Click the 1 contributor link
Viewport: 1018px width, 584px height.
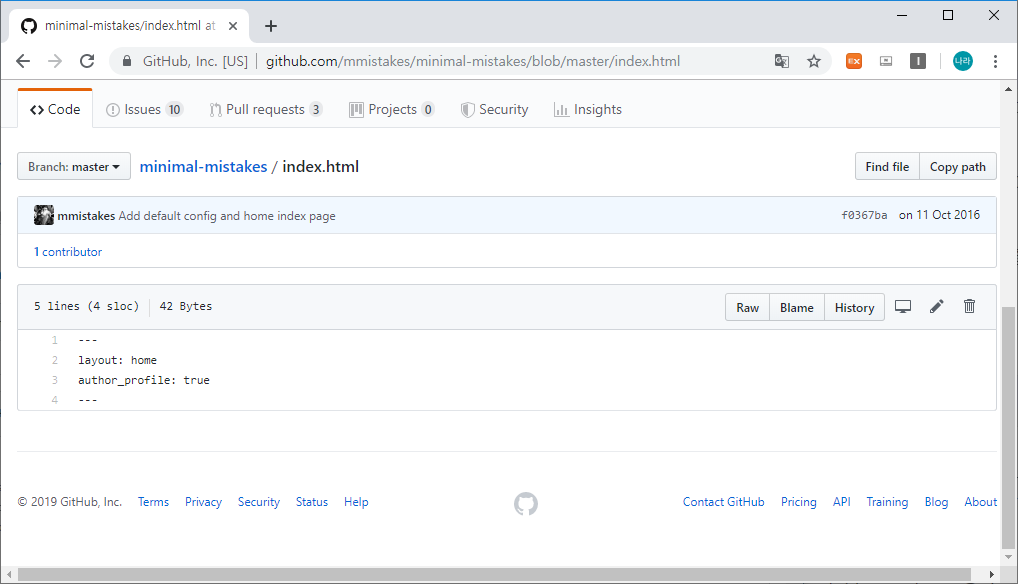click(68, 252)
